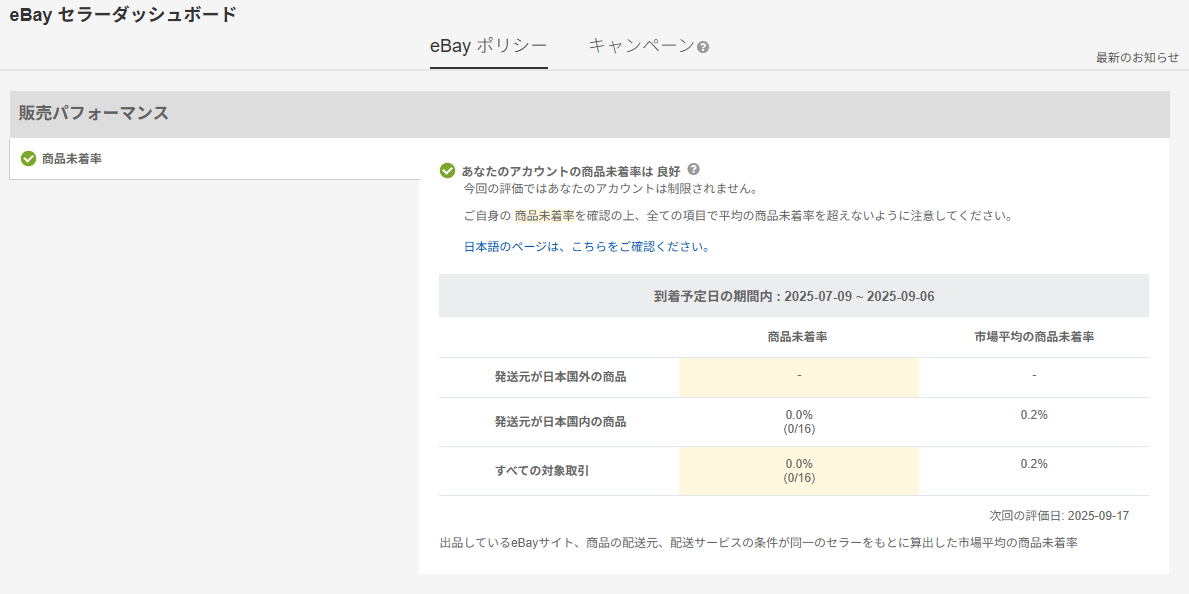Screen dimensions: 1189x594
Task: Switch to the eBay ポリシー tab
Action: click(x=488, y=46)
